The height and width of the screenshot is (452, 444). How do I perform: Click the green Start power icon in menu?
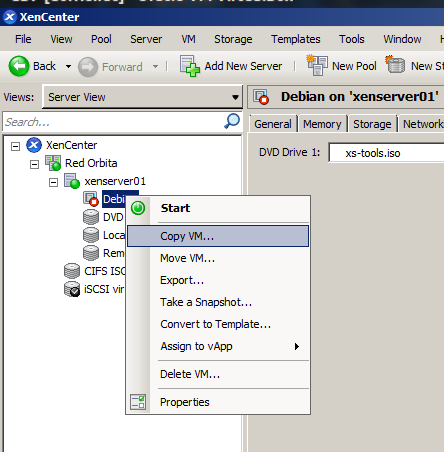coord(138,208)
